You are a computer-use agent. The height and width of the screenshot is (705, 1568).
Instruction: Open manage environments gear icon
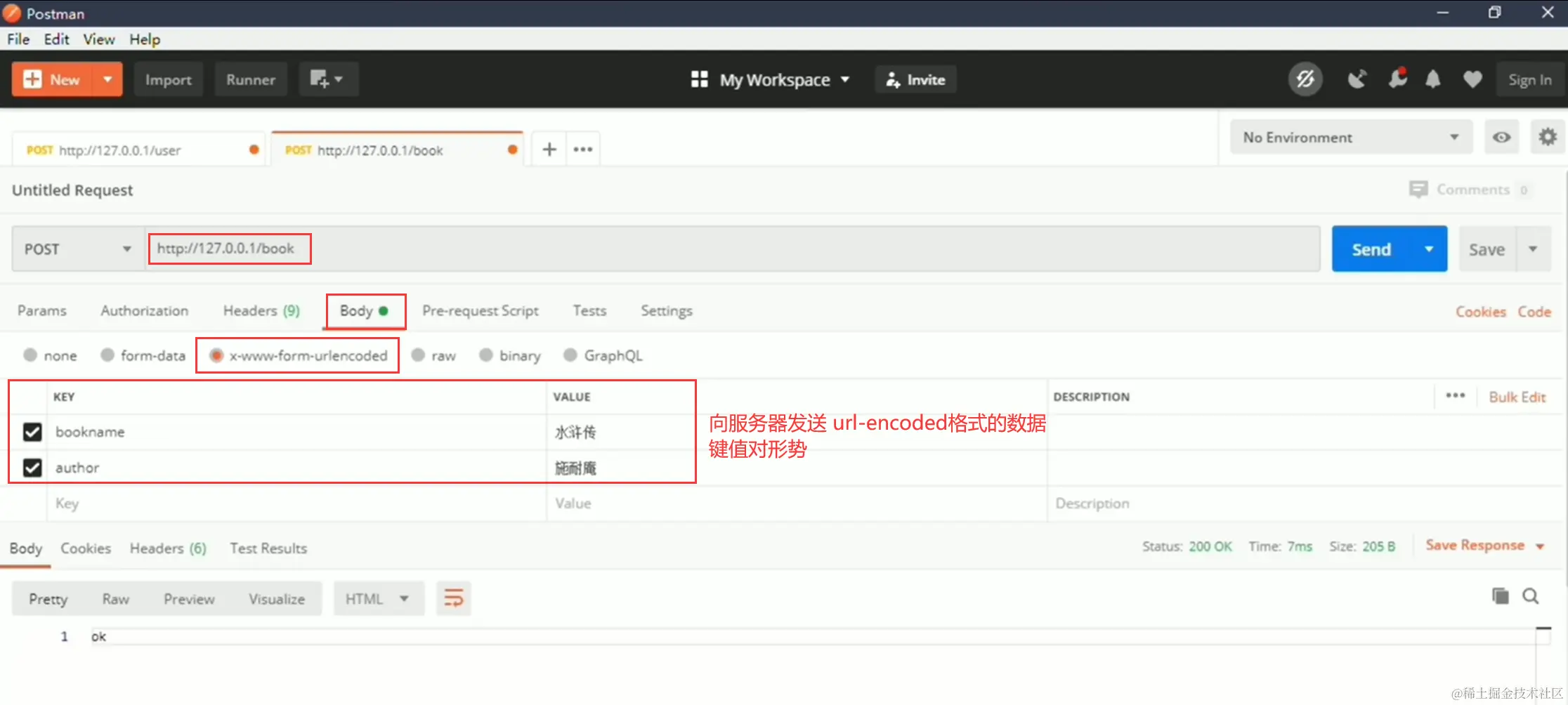[1548, 137]
